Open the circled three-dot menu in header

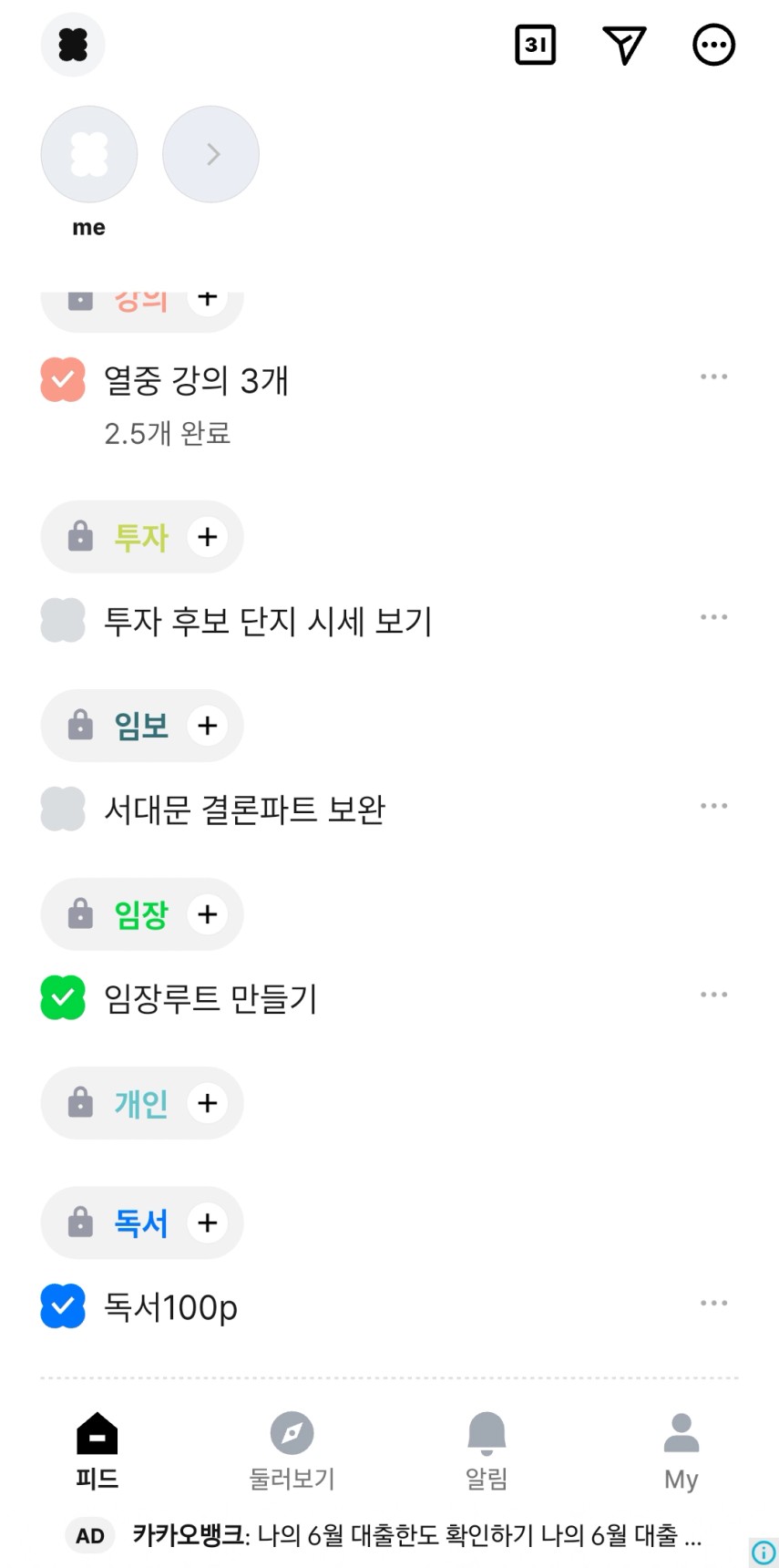[x=713, y=45]
